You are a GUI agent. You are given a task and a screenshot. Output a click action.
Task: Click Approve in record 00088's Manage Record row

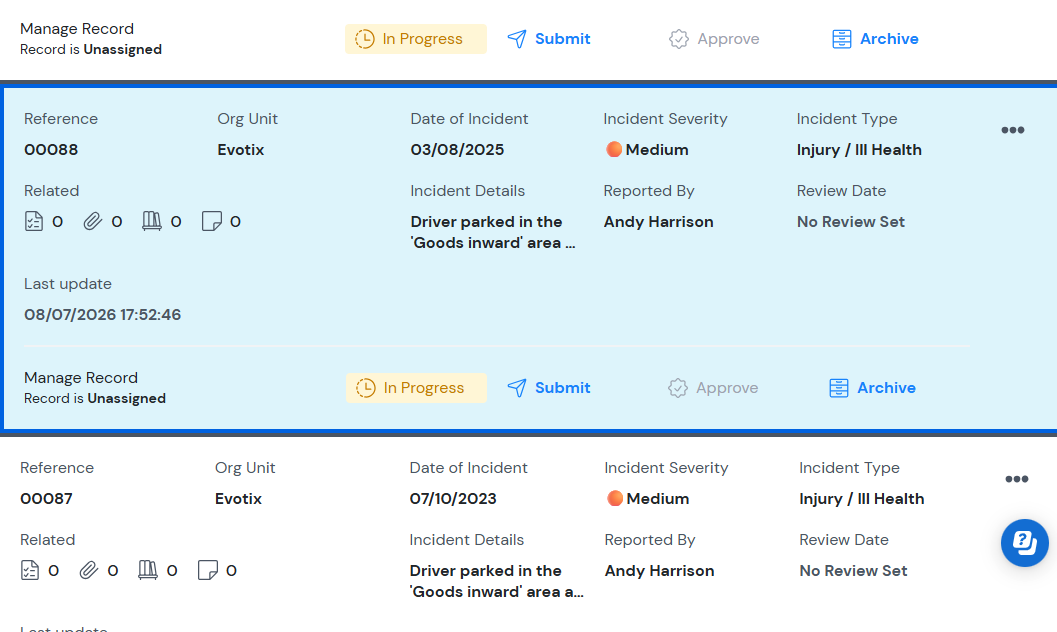tap(713, 388)
